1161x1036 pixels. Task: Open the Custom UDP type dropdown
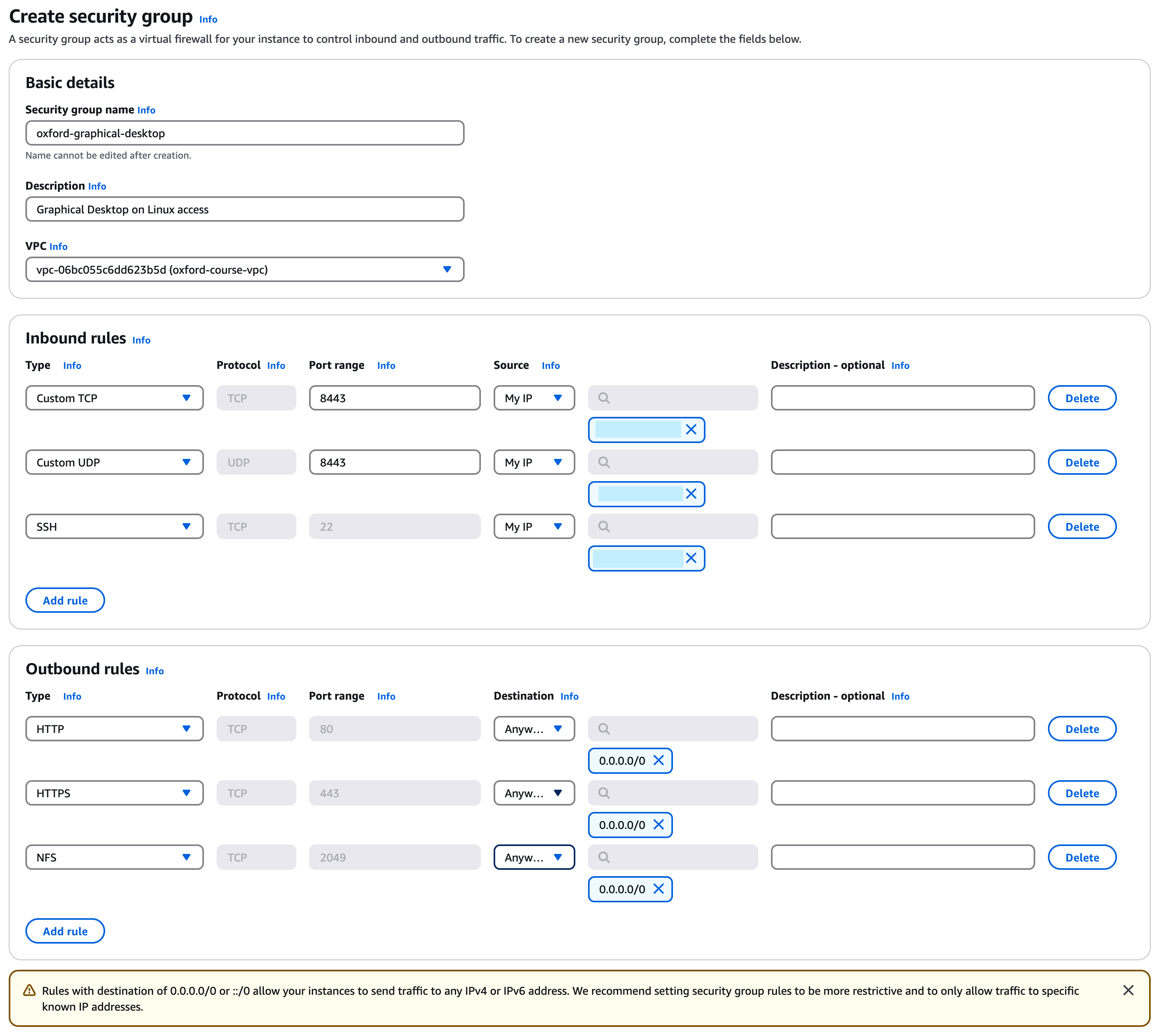coord(114,462)
